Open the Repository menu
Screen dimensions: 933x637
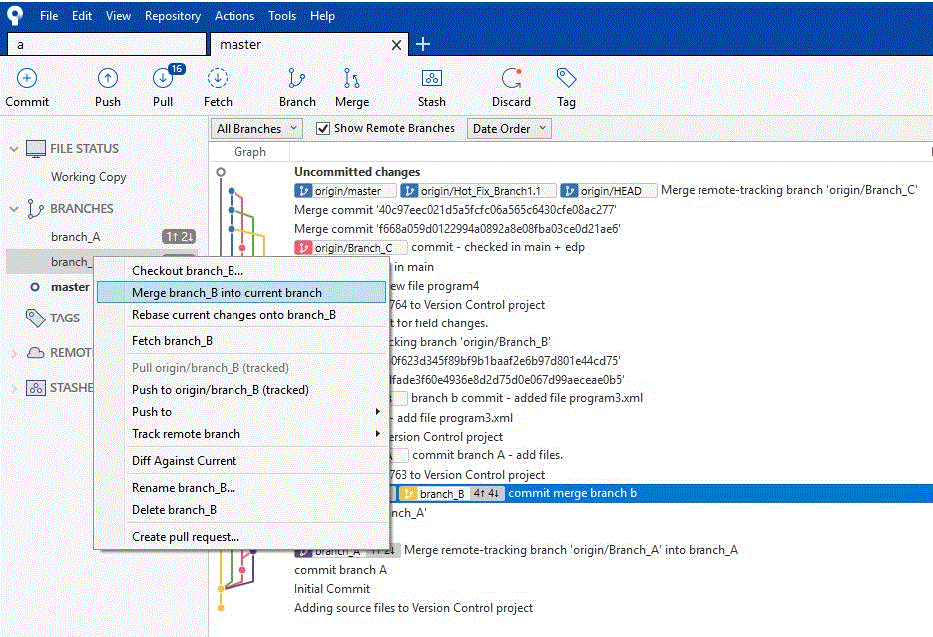click(173, 15)
